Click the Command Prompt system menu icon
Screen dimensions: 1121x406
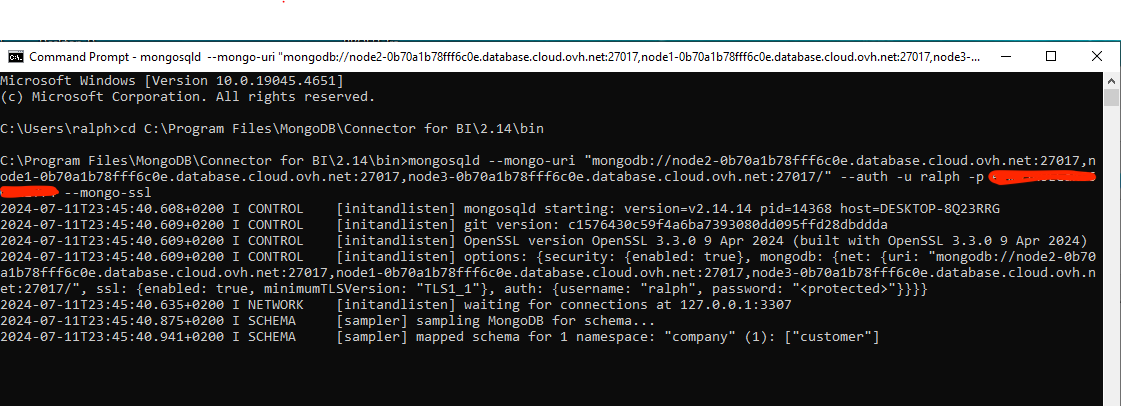16,56
